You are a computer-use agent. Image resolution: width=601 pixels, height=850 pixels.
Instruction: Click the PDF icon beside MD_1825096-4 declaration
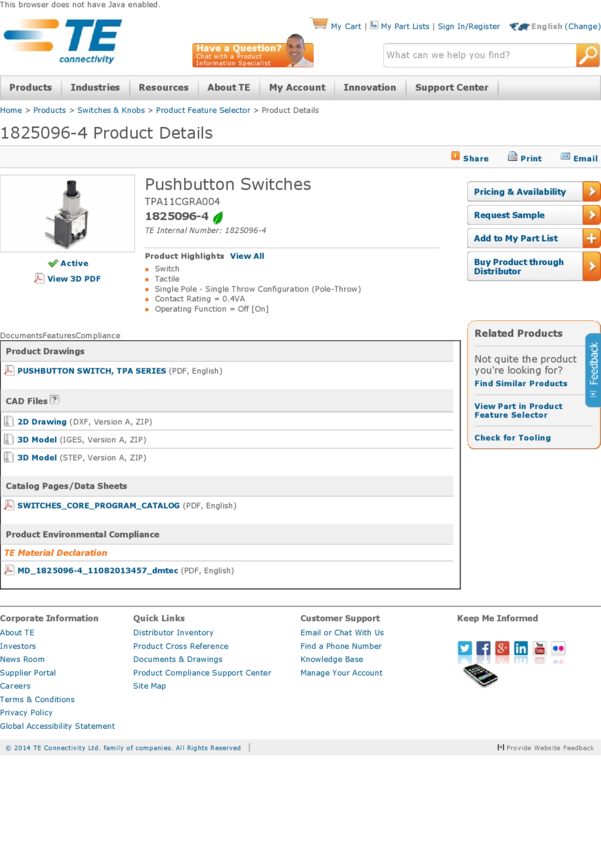point(9,570)
